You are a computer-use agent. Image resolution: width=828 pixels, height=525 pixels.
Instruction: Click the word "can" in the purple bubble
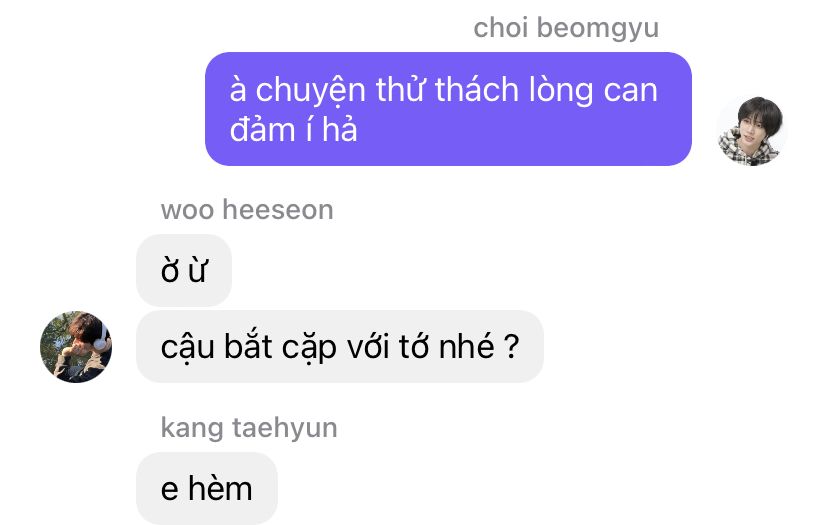tap(631, 91)
